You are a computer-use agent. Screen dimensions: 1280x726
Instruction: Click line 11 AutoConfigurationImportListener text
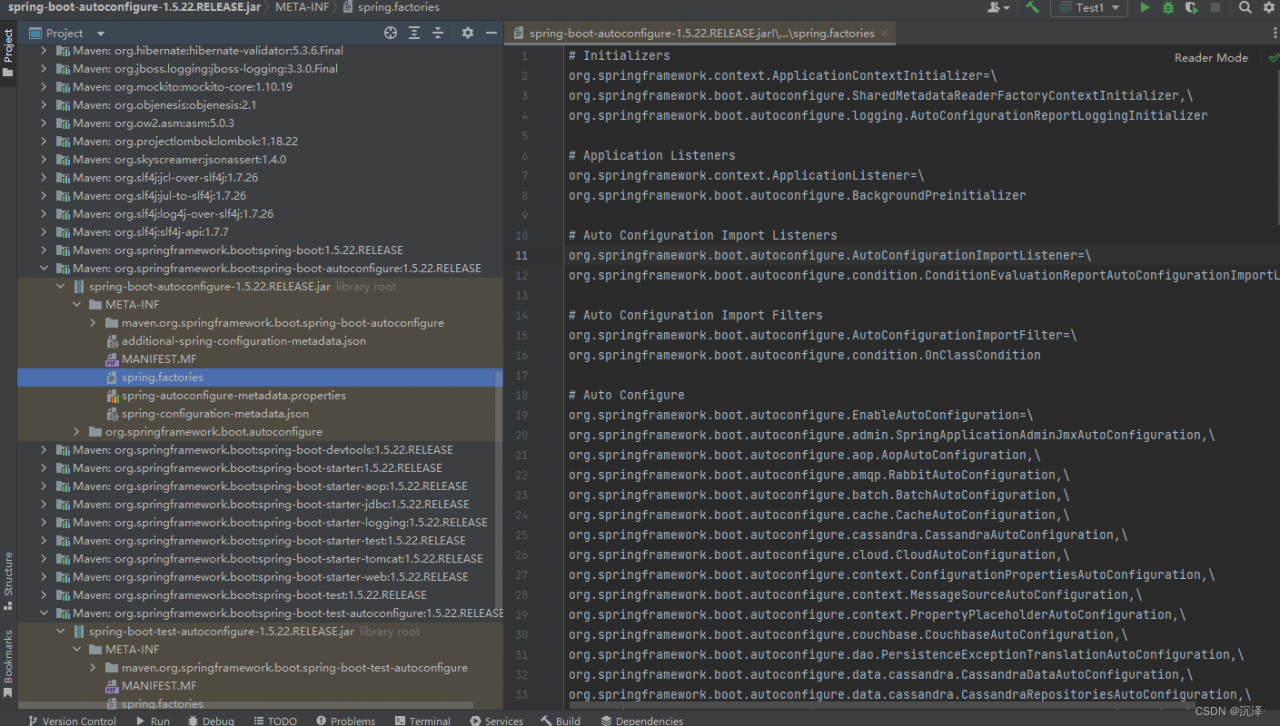coord(830,255)
